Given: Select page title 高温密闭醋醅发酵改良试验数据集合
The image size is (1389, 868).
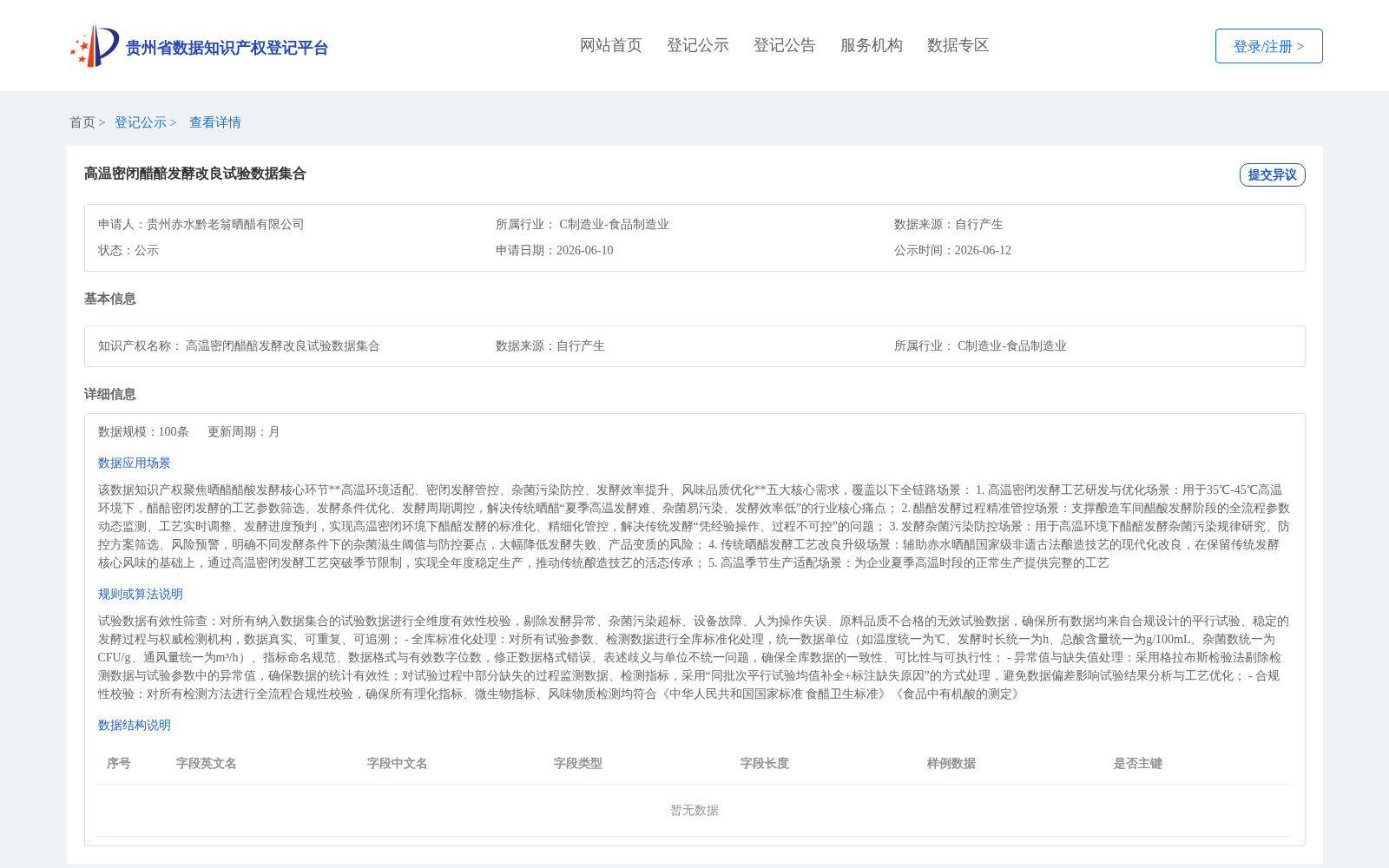Looking at the screenshot, I should pos(195,174).
